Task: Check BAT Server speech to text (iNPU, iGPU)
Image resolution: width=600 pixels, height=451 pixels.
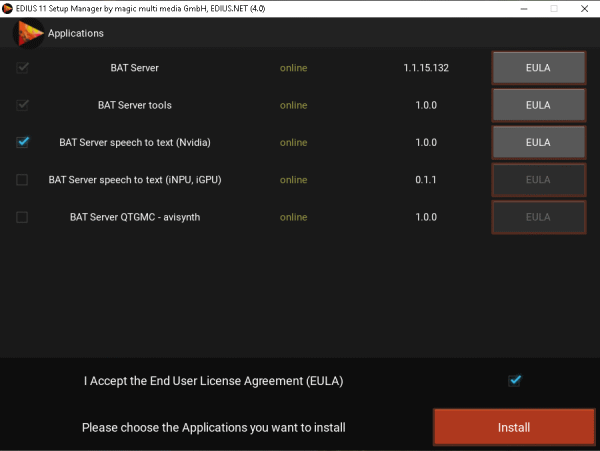Action: click(x=22, y=179)
